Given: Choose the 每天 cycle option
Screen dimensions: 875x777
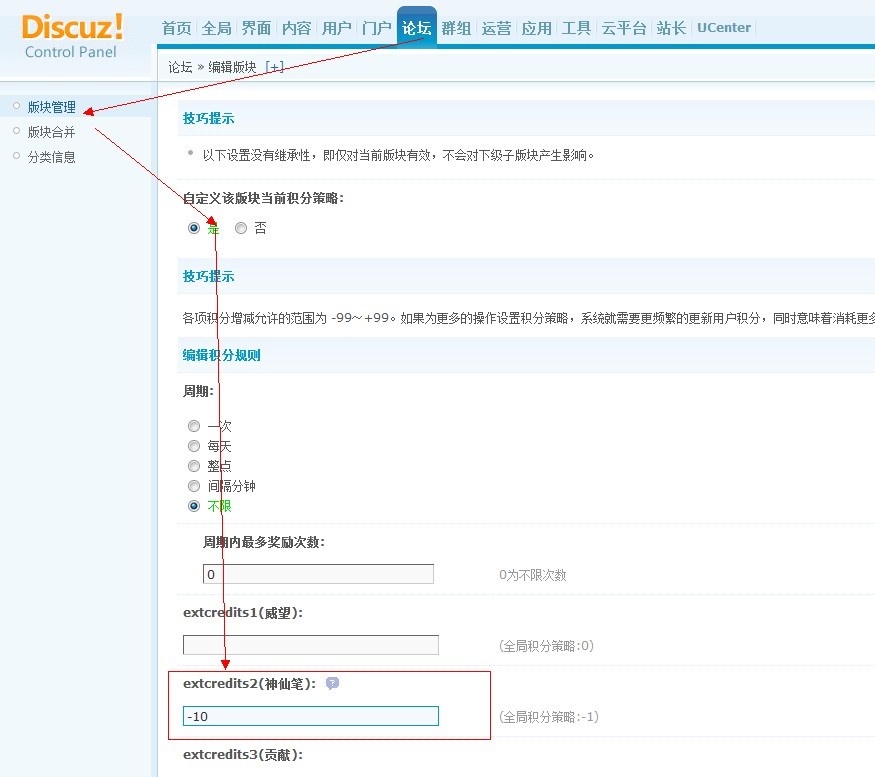Looking at the screenshot, I should point(194,446).
